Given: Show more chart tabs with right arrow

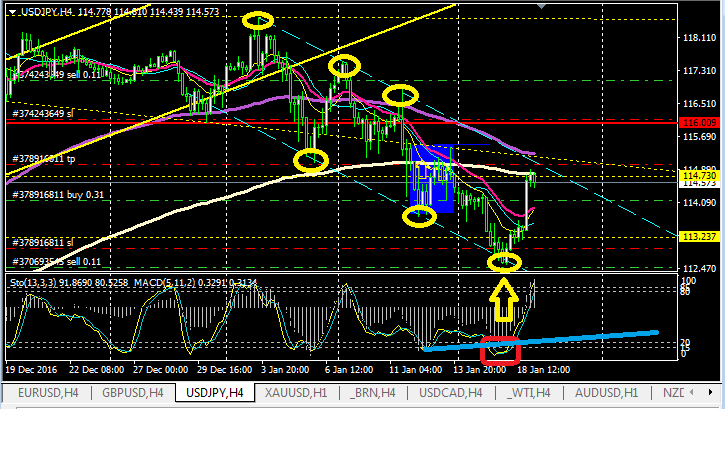Looking at the screenshot, I should click(x=711, y=392).
